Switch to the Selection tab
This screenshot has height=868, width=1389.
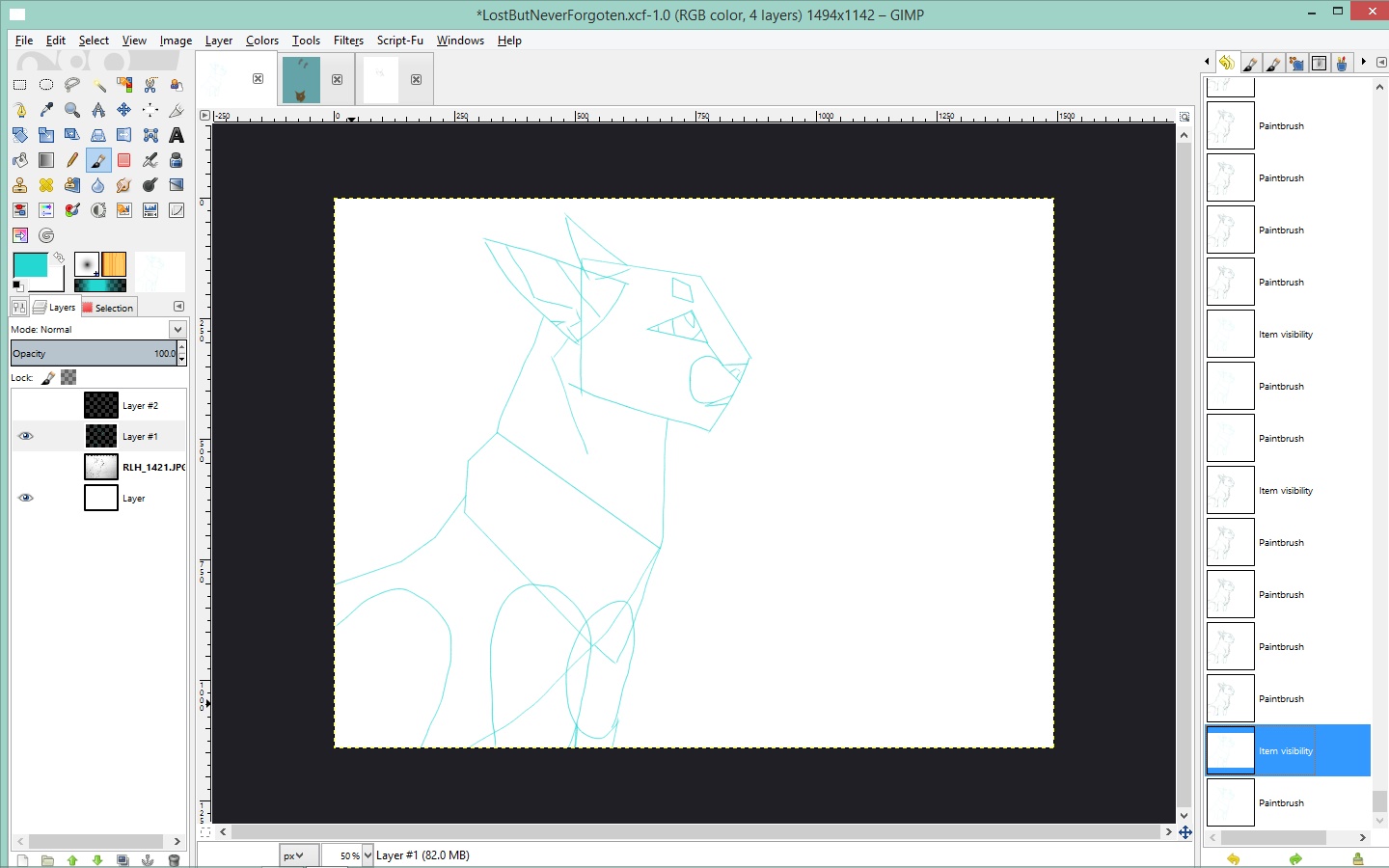click(x=108, y=308)
